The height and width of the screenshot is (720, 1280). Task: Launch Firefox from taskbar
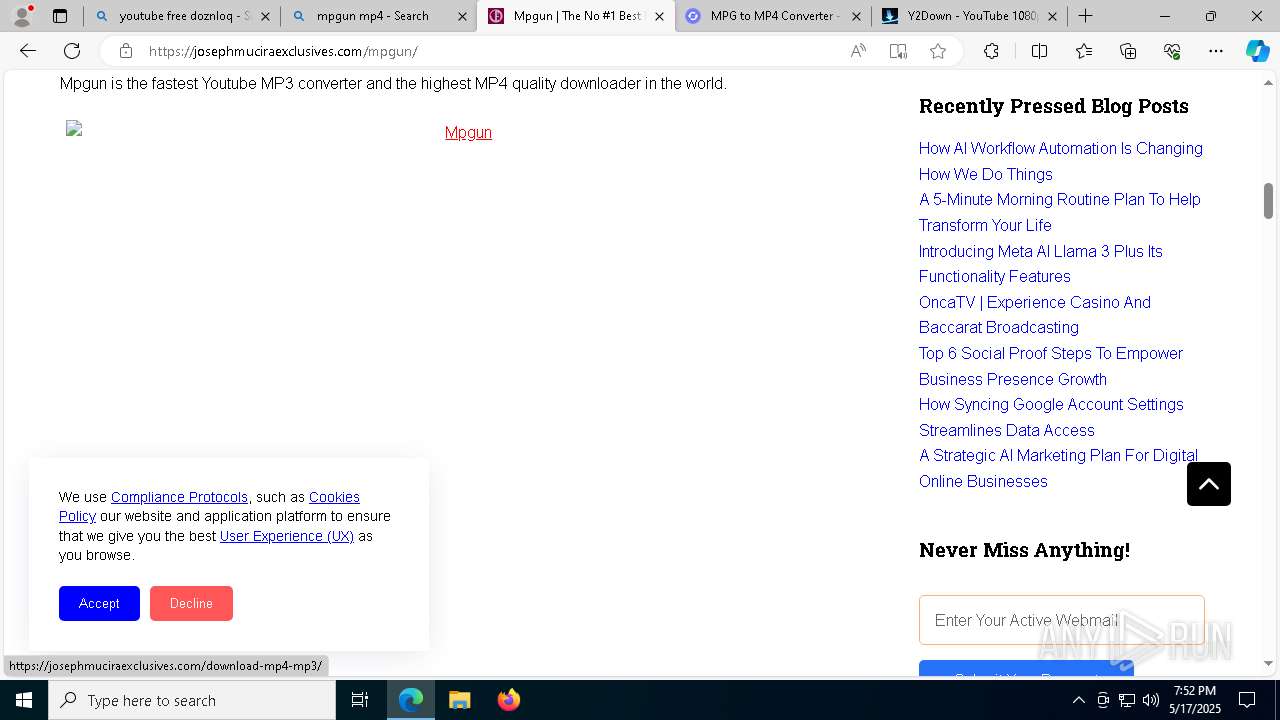pyautogui.click(x=508, y=700)
